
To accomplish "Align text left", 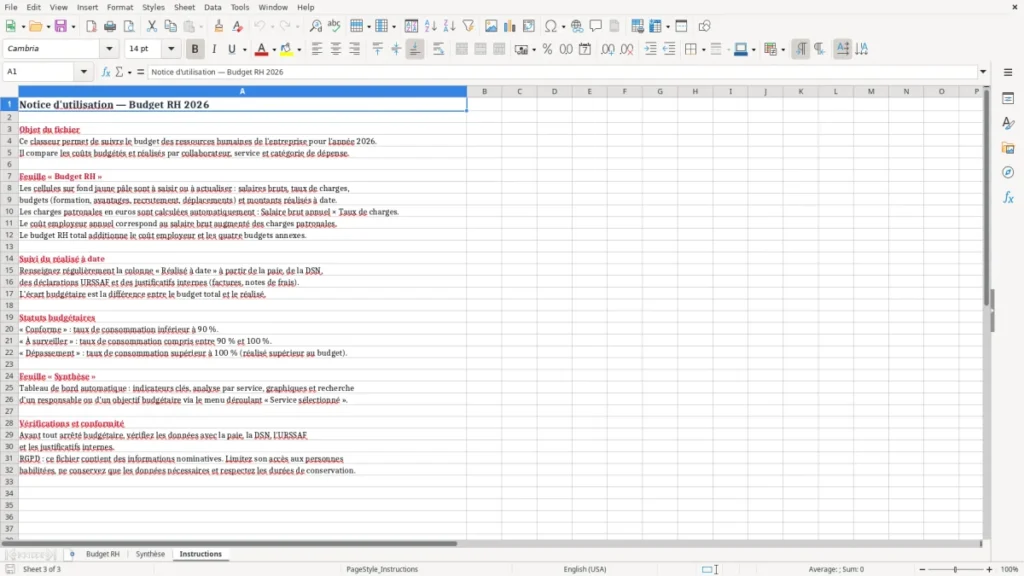I will point(317,49).
